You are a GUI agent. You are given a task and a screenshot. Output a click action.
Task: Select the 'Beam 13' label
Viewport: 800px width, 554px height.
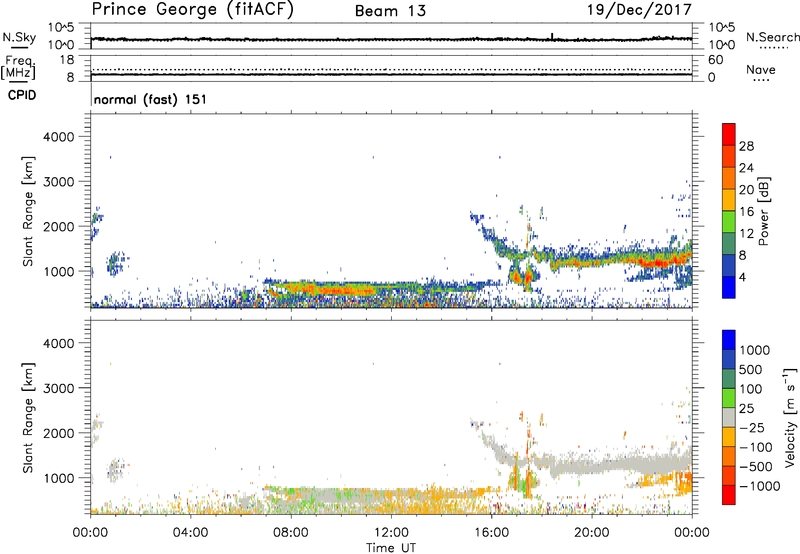click(390, 11)
